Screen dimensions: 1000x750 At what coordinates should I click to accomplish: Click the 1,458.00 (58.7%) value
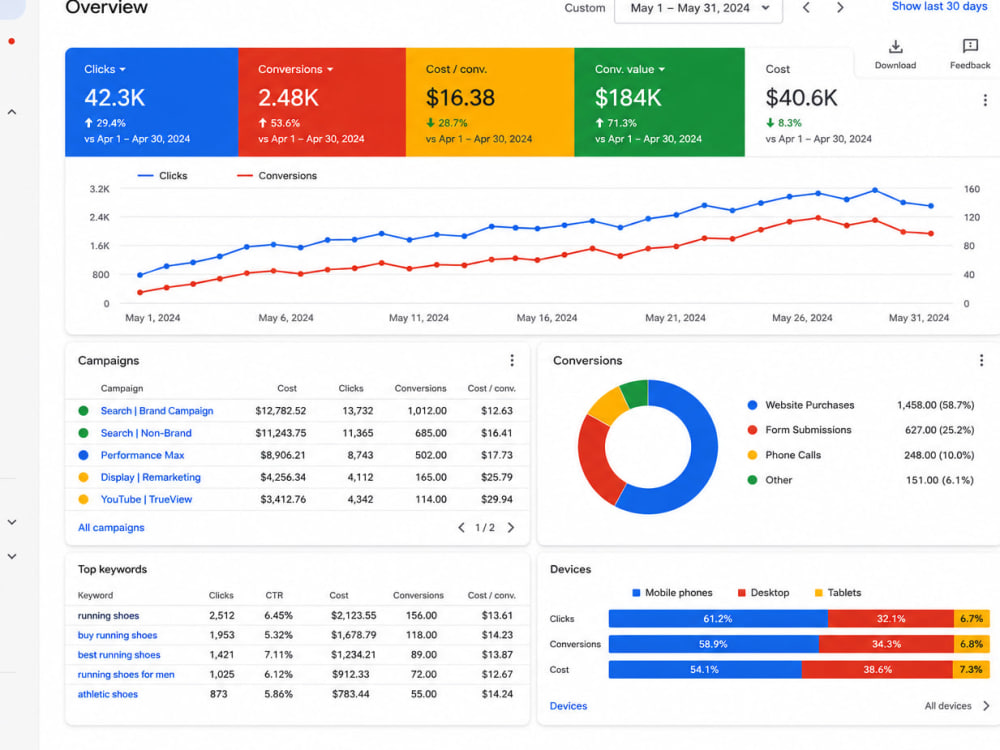tap(936, 405)
